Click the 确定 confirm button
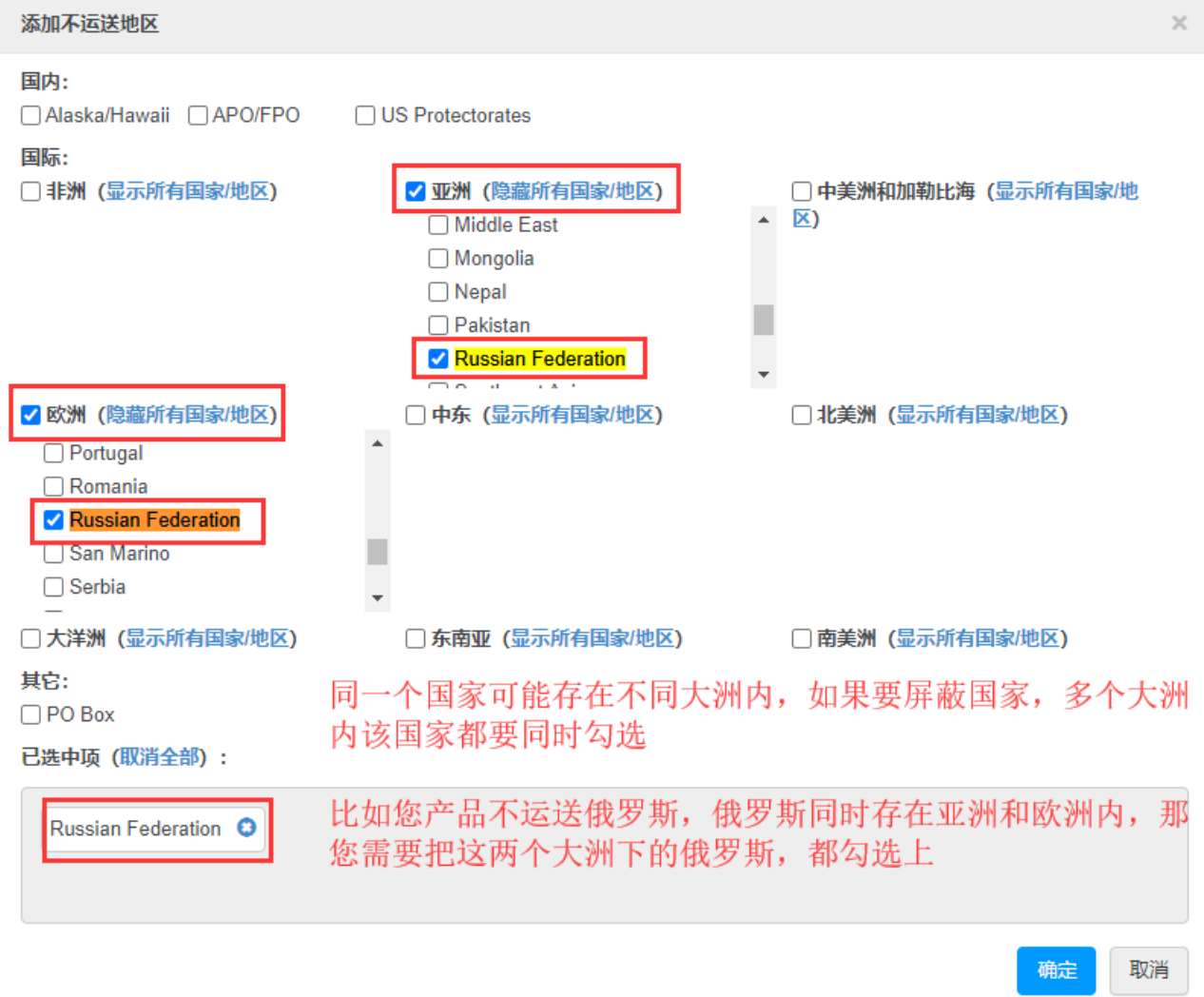1204x997 pixels. [1056, 970]
